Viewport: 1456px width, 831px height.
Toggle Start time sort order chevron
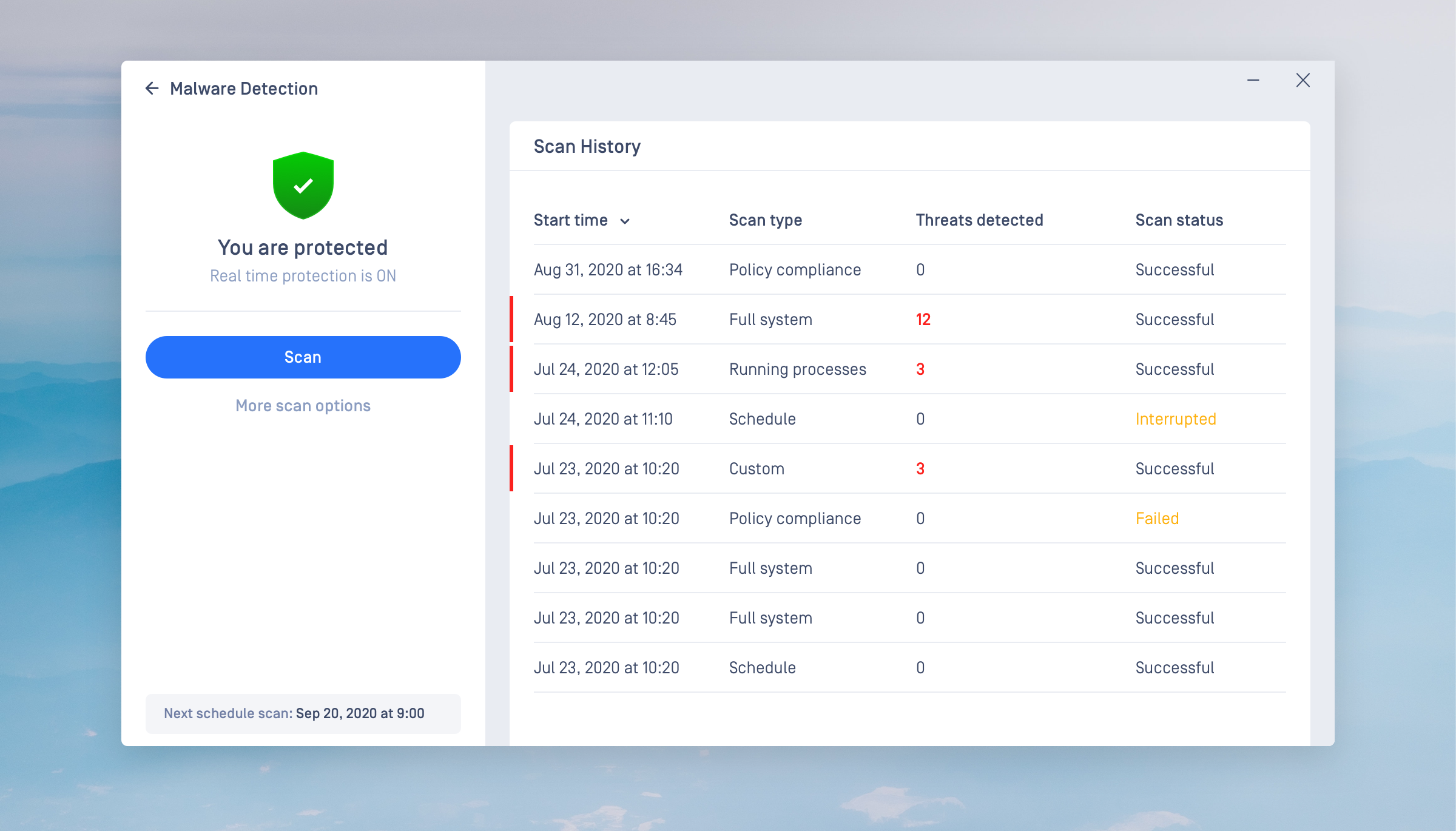pos(625,221)
